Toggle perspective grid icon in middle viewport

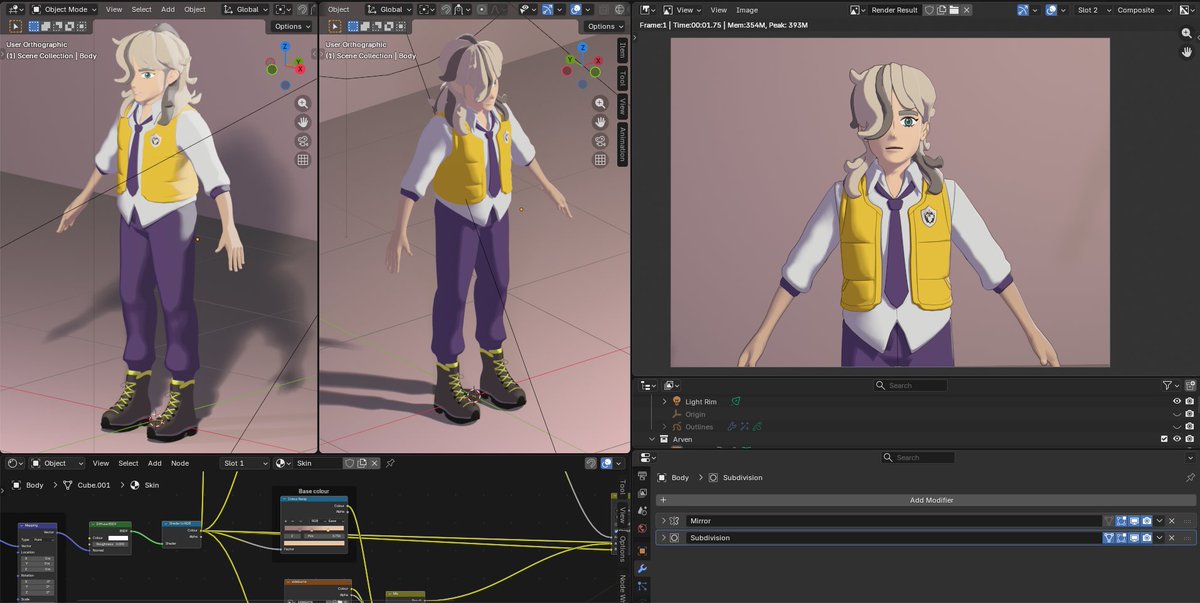(600, 160)
